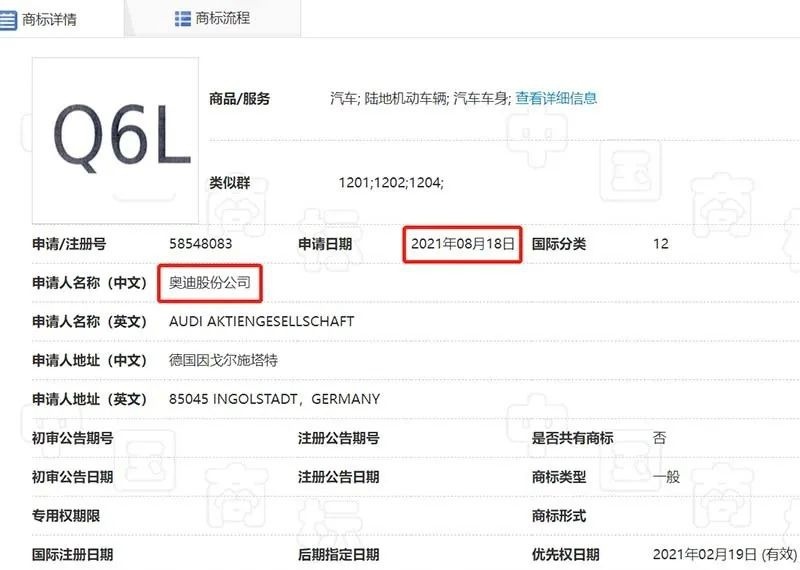The image size is (800, 570).
Task: Select the 否 value for shared trademark
Action: 660,437
